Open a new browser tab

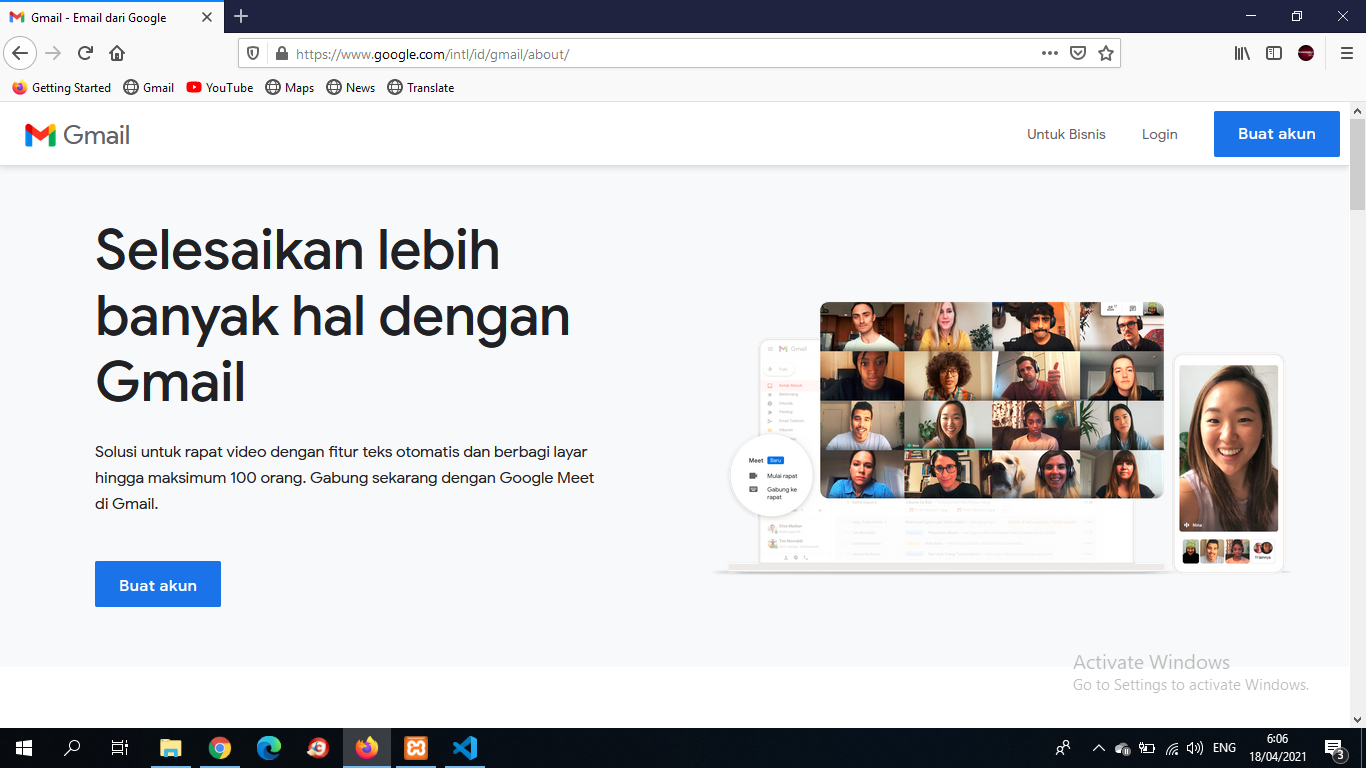[x=241, y=16]
